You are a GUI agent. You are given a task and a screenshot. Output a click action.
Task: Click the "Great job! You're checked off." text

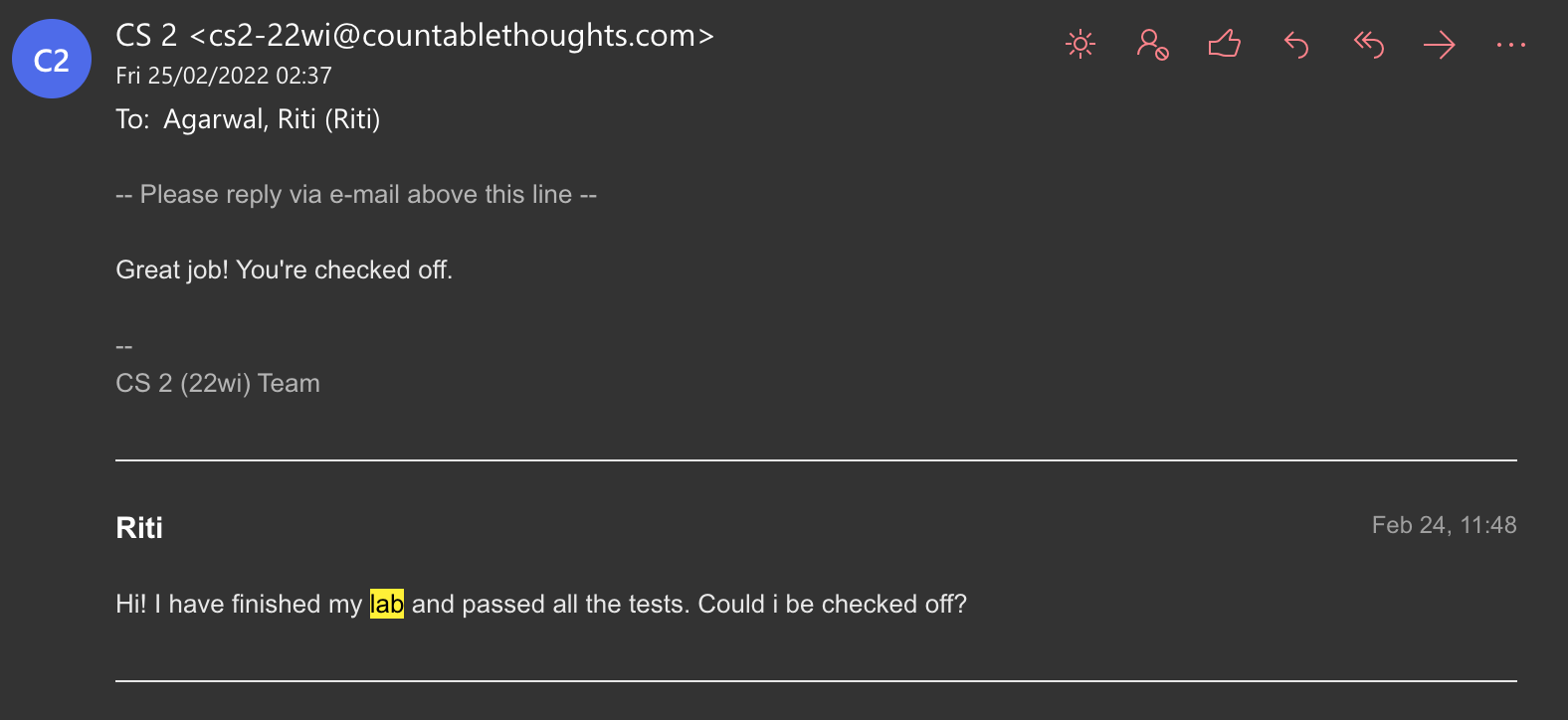285,270
